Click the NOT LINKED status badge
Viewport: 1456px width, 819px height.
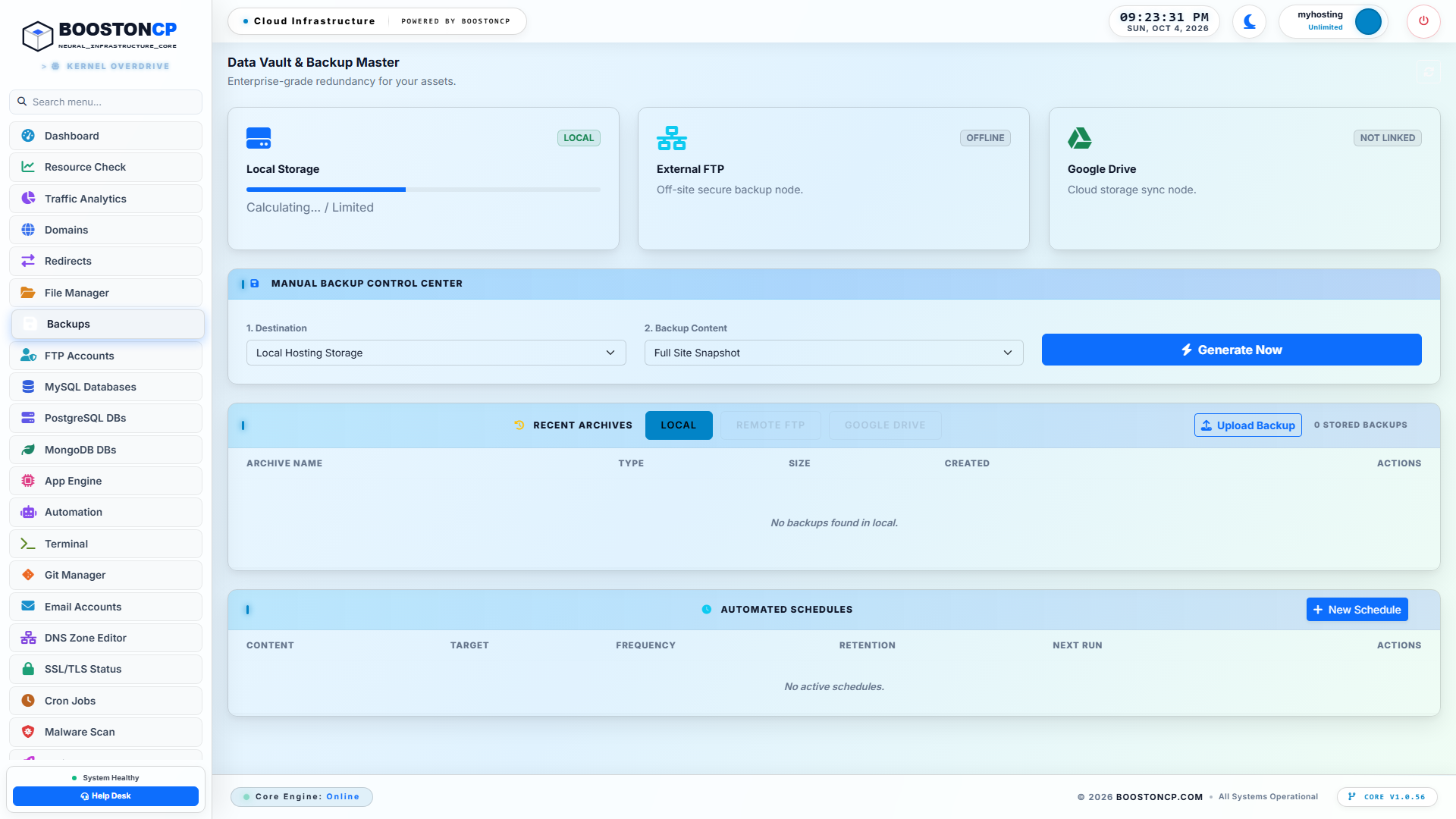point(1387,138)
